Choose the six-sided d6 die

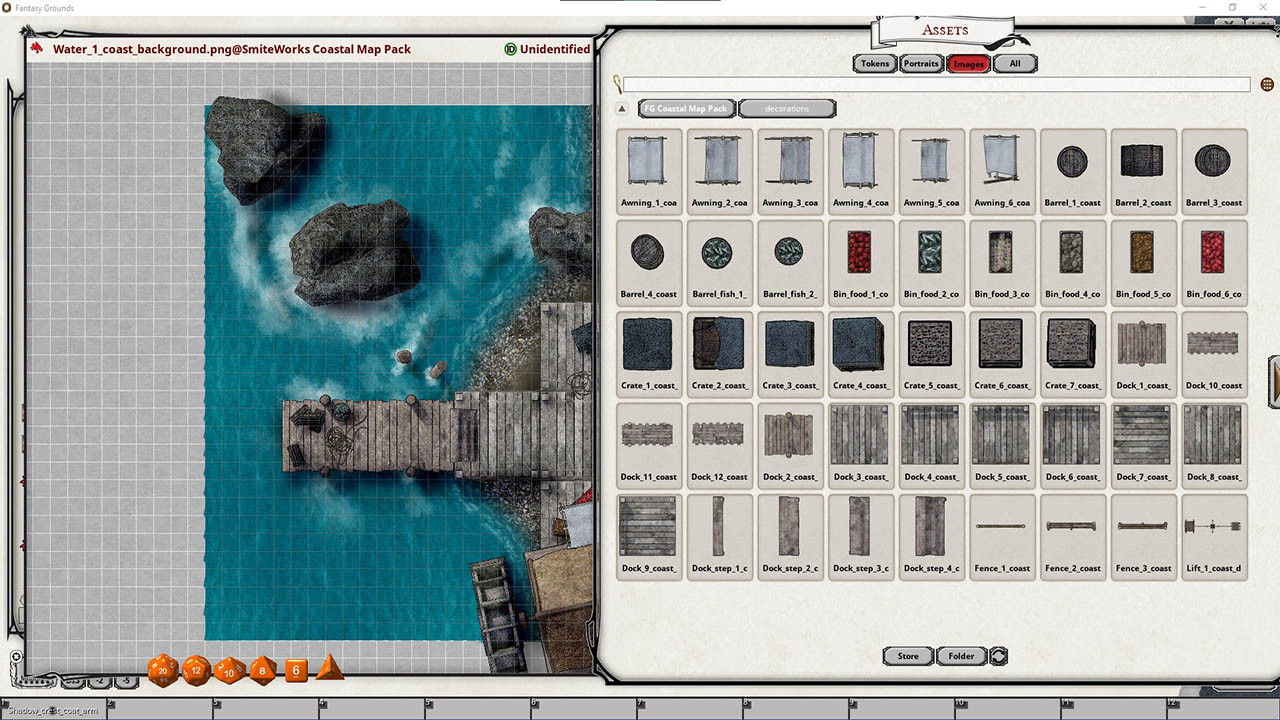tap(296, 670)
